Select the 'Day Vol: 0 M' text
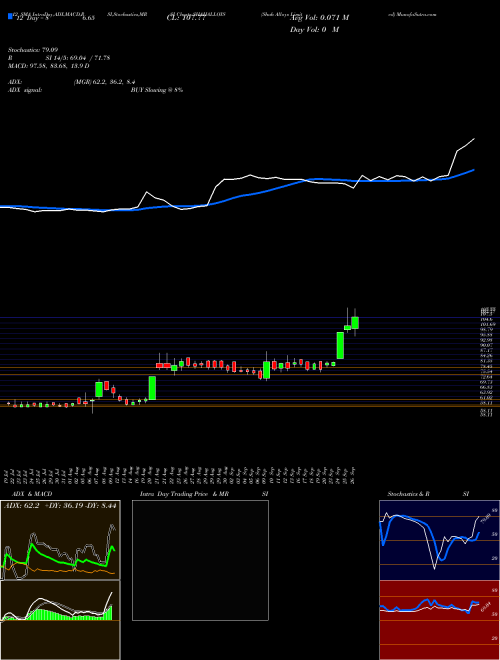The image size is (500, 660). pos(314,29)
